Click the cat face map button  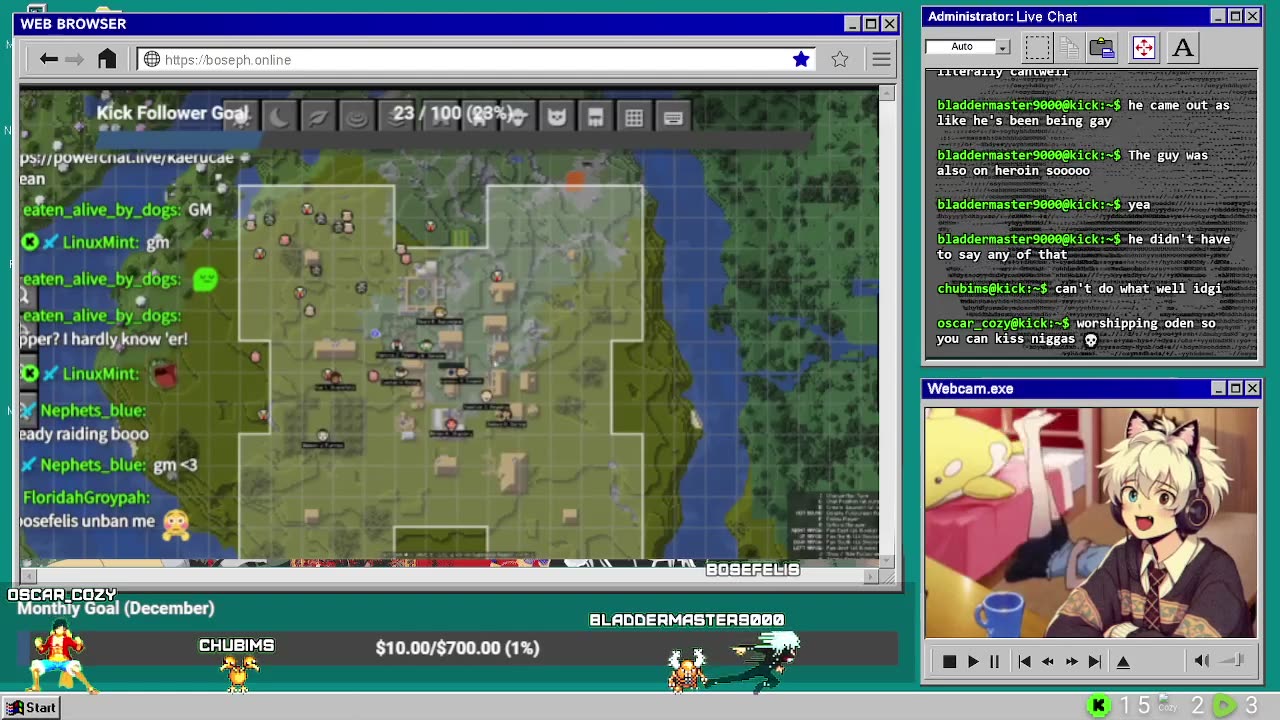coord(557,118)
